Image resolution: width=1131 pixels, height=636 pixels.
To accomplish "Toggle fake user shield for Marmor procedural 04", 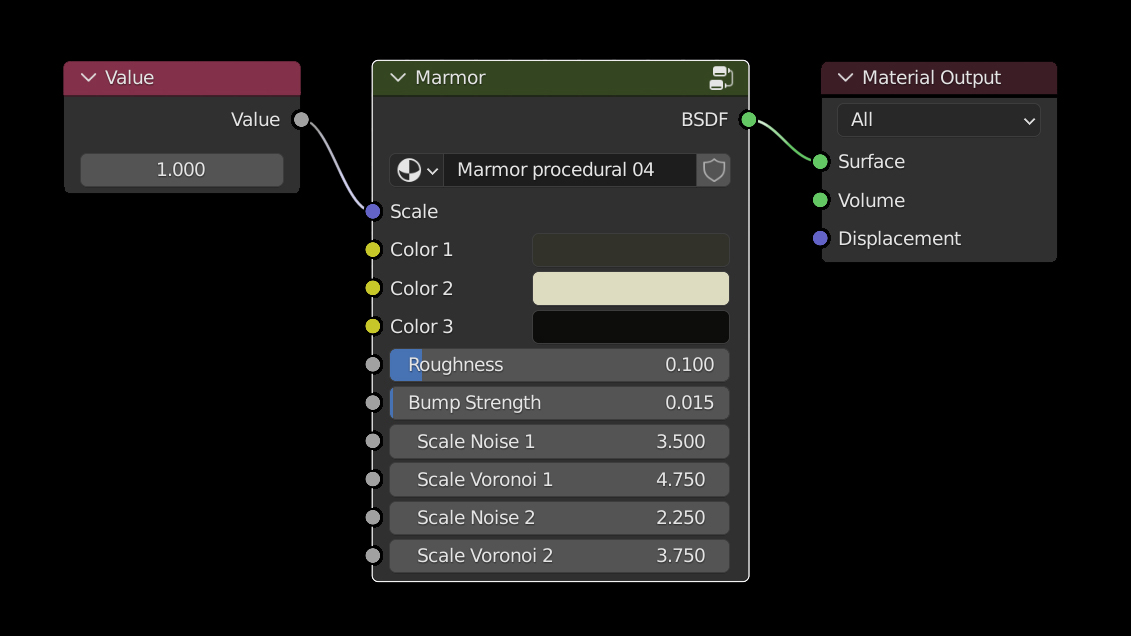I will point(714,170).
